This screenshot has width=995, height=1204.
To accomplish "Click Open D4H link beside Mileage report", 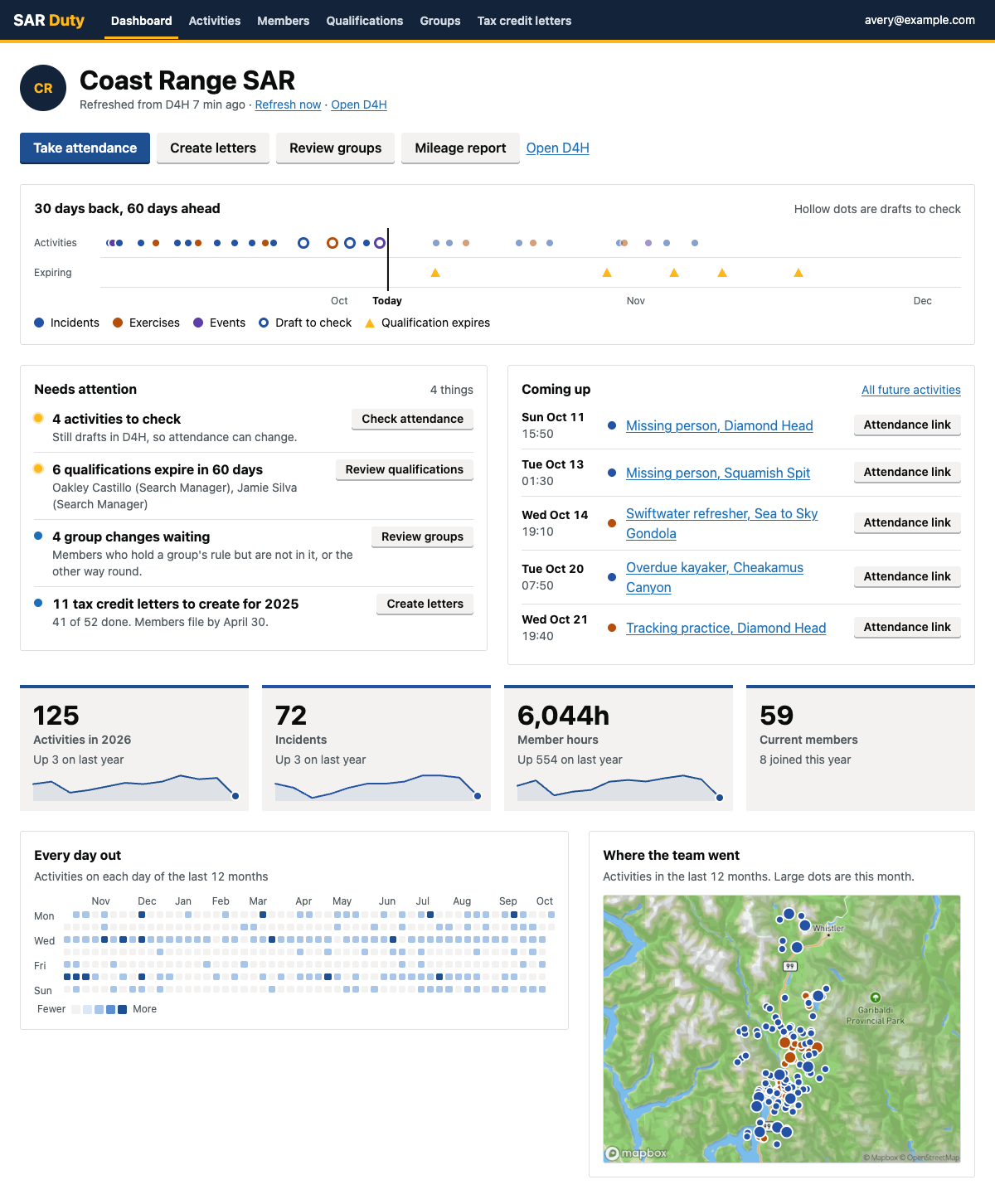I will pos(558,148).
